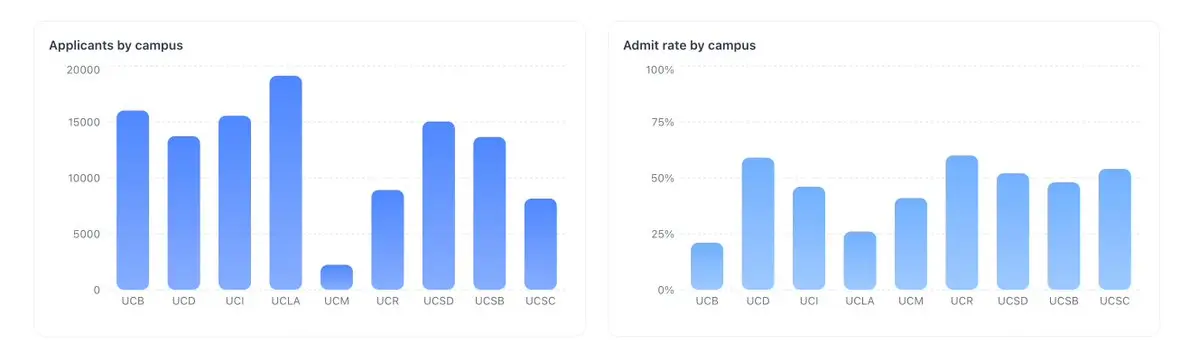1199x361 pixels.
Task: Click the UCI bar in Applicants chart
Action: coord(235,203)
